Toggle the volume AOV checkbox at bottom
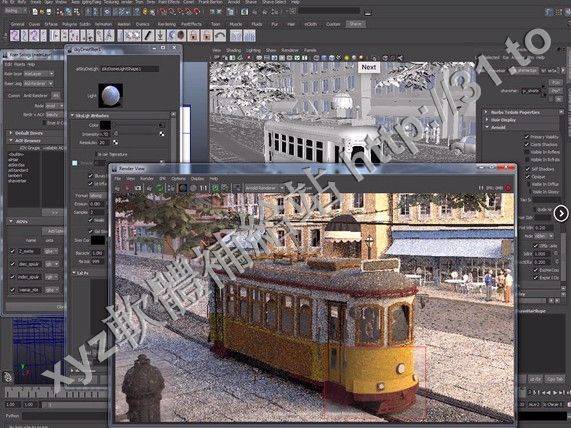 tap(12, 290)
